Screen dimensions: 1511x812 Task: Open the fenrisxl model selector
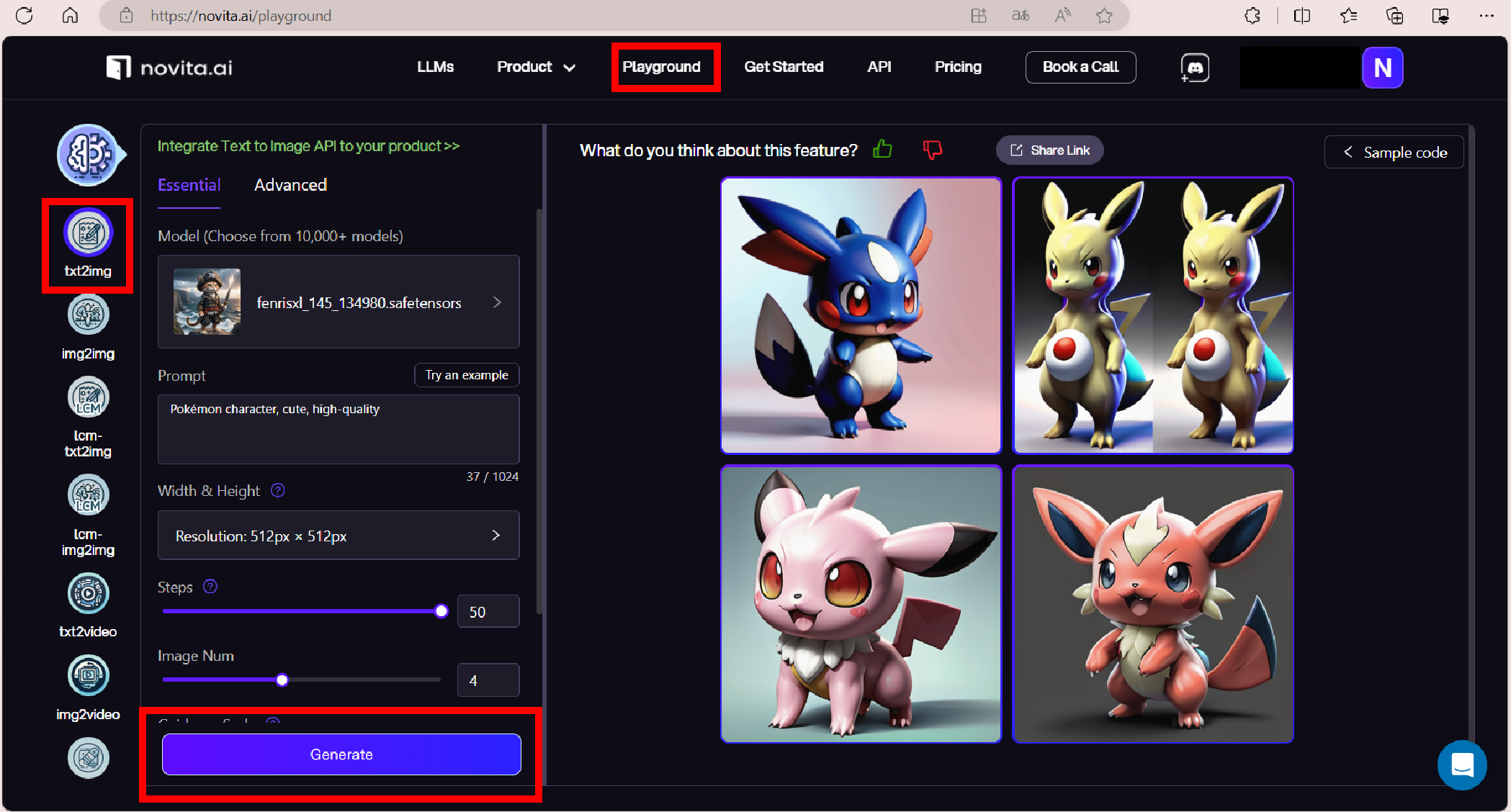coord(338,302)
